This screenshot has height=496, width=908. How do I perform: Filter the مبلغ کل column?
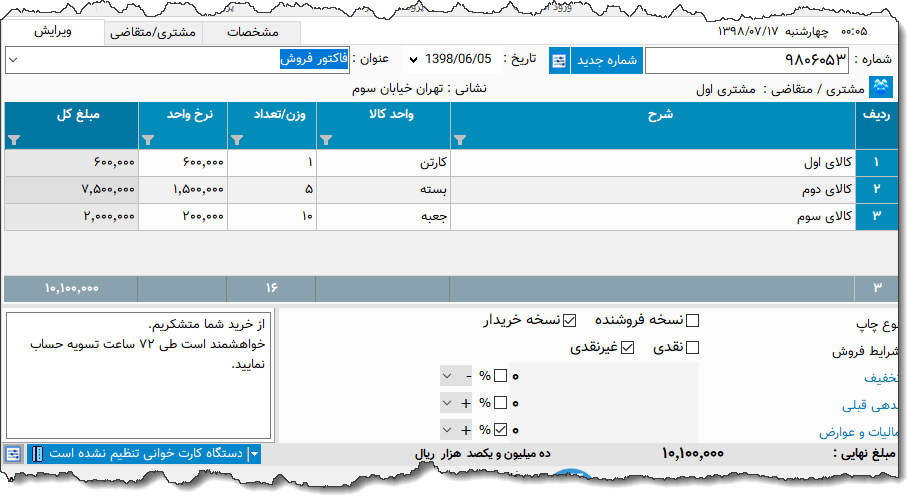pos(14,140)
